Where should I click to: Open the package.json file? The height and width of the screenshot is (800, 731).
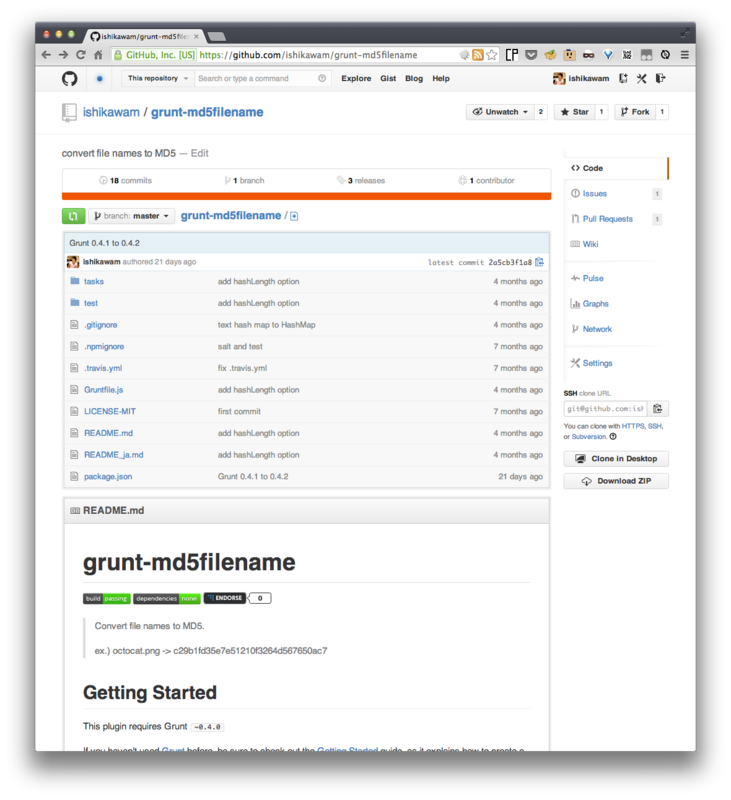click(108, 477)
